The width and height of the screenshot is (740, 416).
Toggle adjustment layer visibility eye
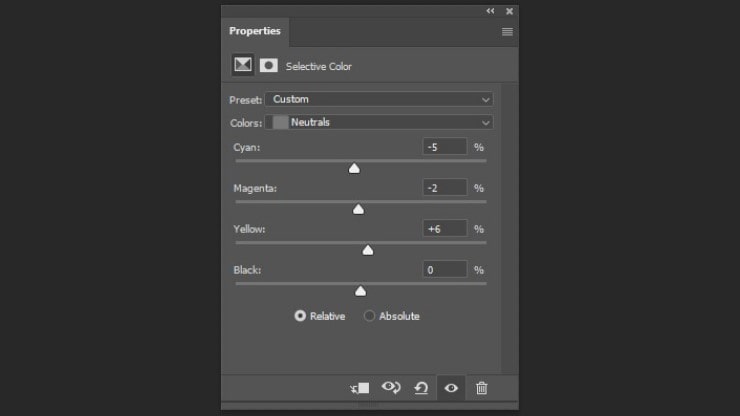click(451, 387)
